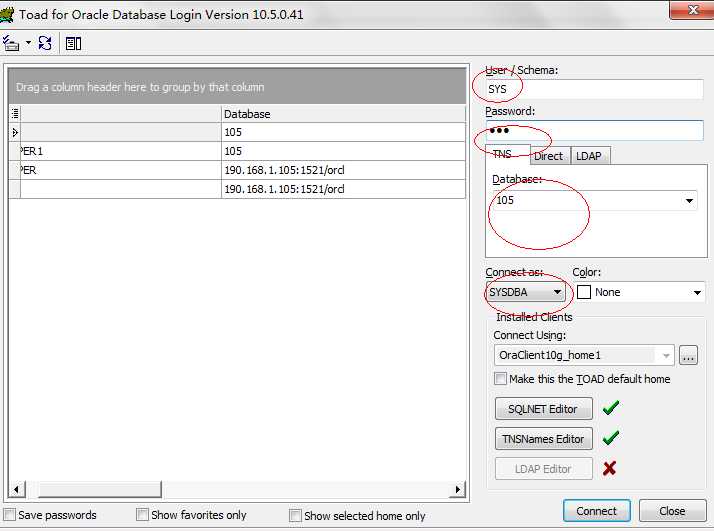Screen dimensions: 714x531
Task: Click the grid's right scroll arrow
Action: point(457,490)
